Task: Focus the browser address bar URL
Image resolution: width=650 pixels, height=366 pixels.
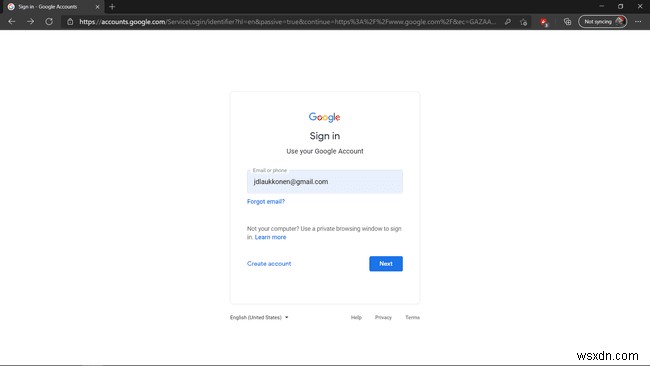Action: 287,22
